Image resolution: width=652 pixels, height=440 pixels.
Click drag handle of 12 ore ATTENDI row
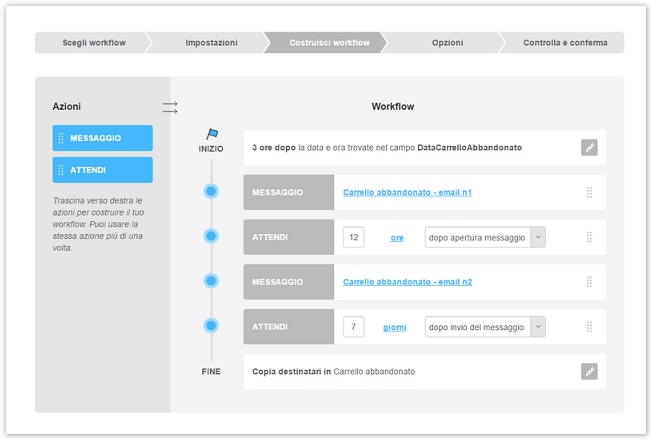click(x=589, y=238)
